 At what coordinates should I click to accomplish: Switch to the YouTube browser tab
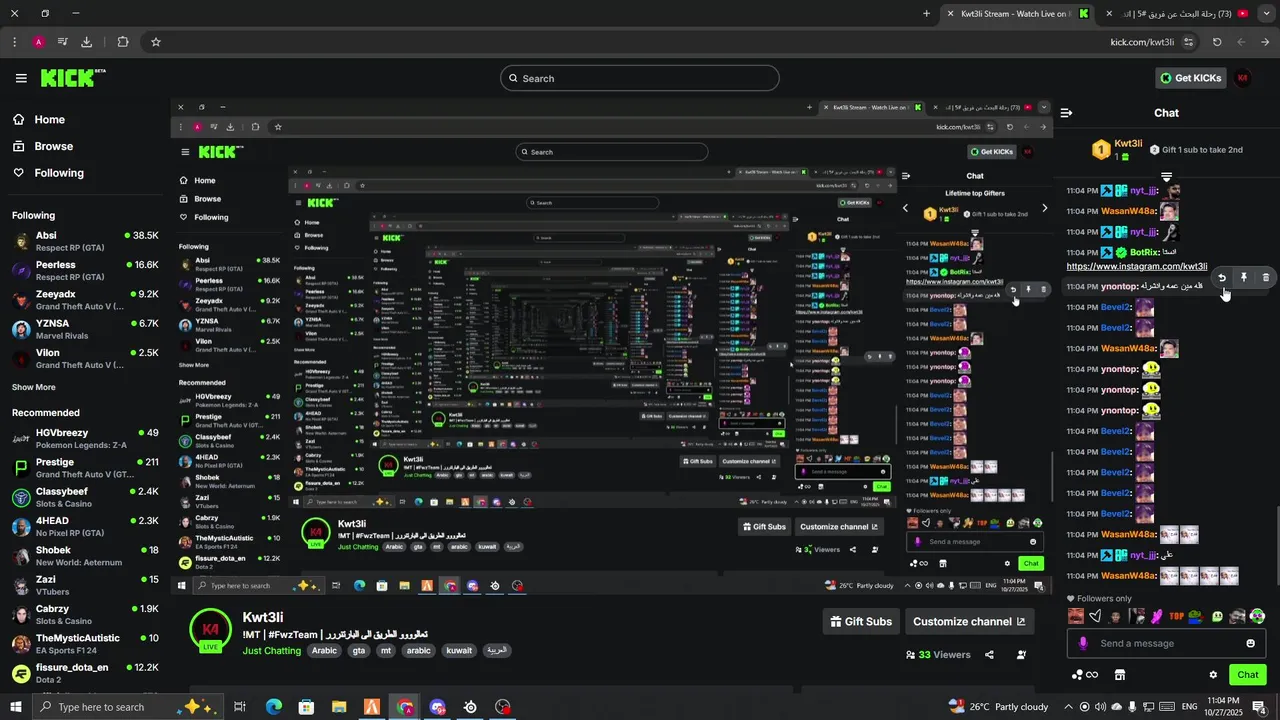tap(1177, 14)
